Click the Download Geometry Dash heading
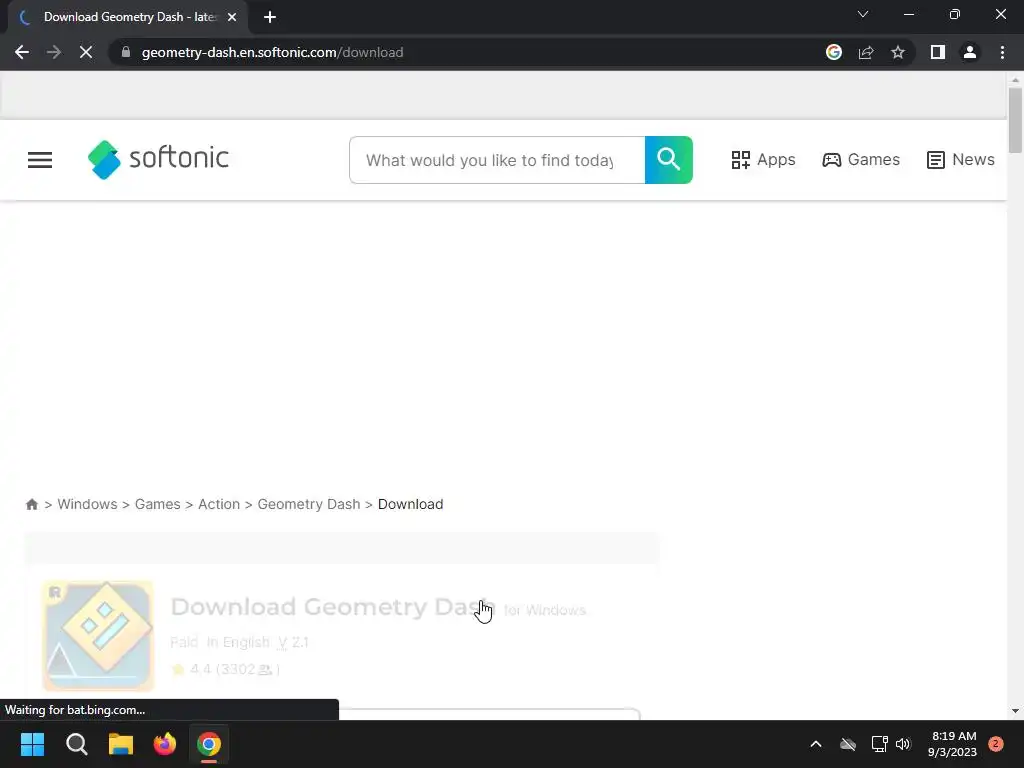This screenshot has height=768, width=1024. pos(333,607)
